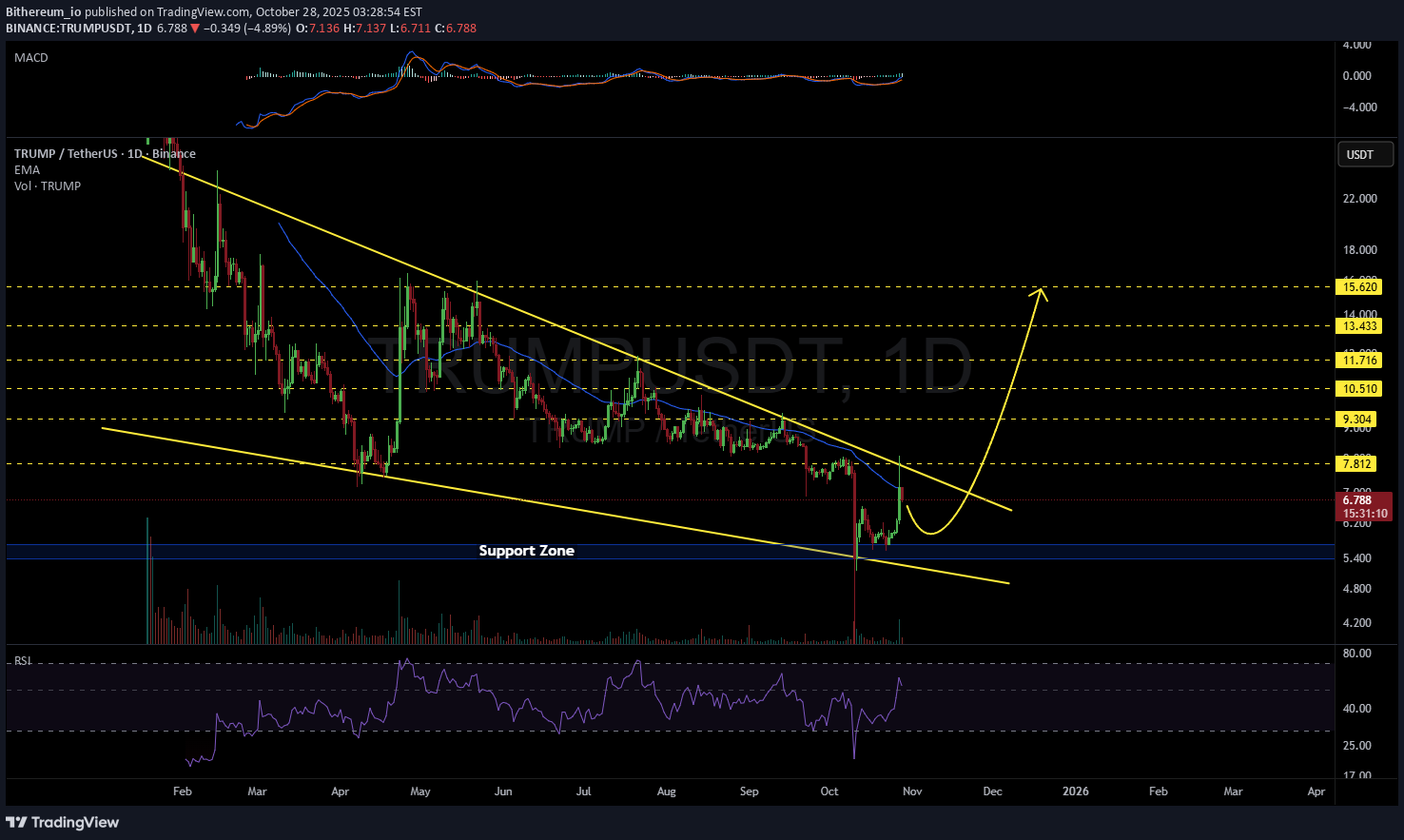Open the USDT currency dropdown
This screenshot has width=1404, height=840.
pyautogui.click(x=1365, y=154)
